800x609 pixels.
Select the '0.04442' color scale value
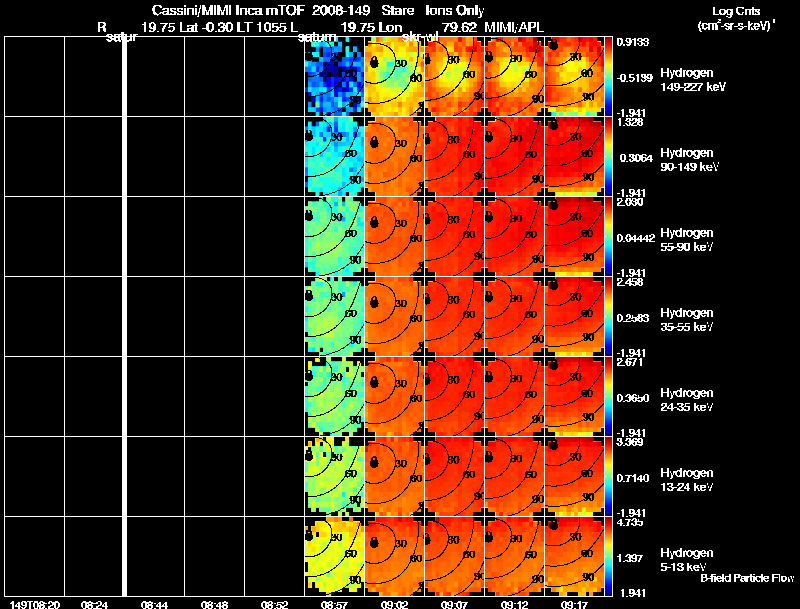pyautogui.click(x=636, y=238)
